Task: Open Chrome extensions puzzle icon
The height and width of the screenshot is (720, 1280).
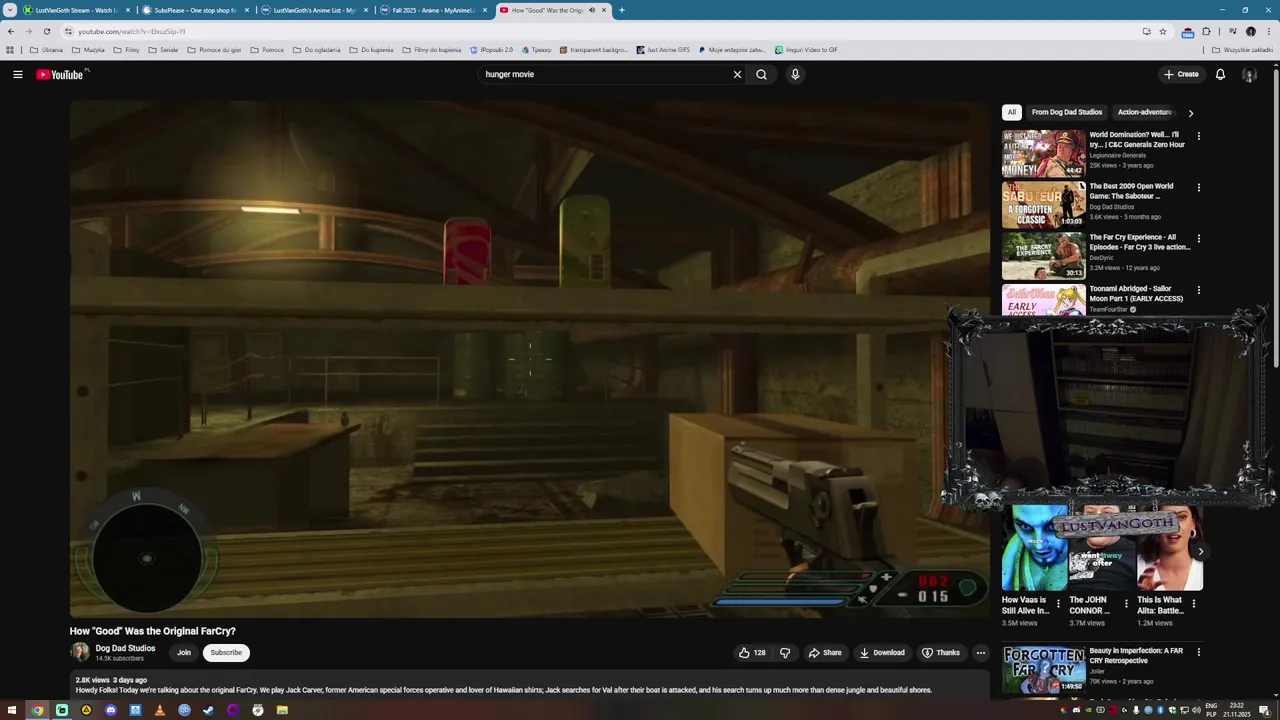Action: [1206, 31]
